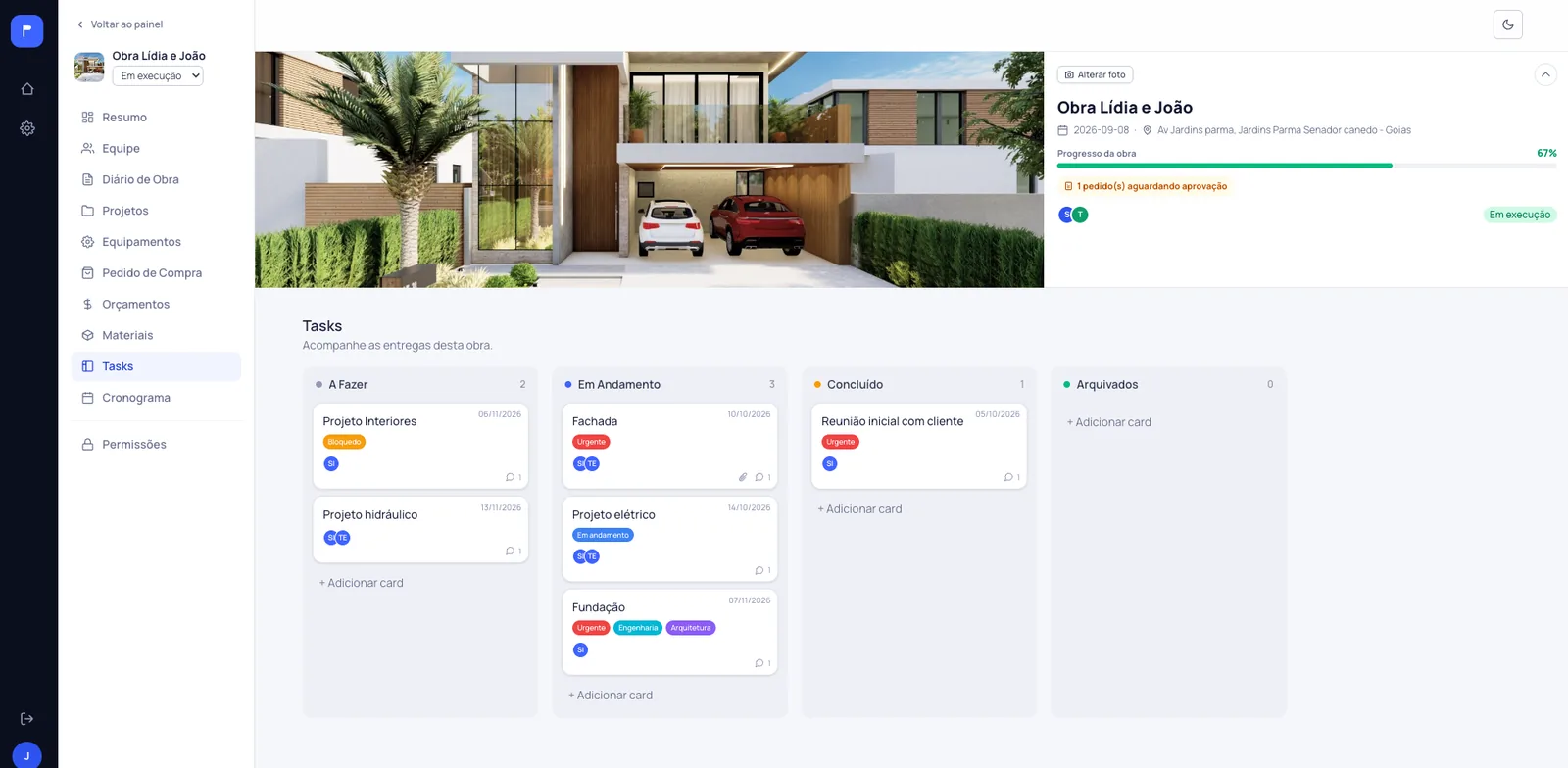This screenshot has height=768, width=1568.
Task: Collapse the project header with the chevron
Action: [x=1545, y=74]
